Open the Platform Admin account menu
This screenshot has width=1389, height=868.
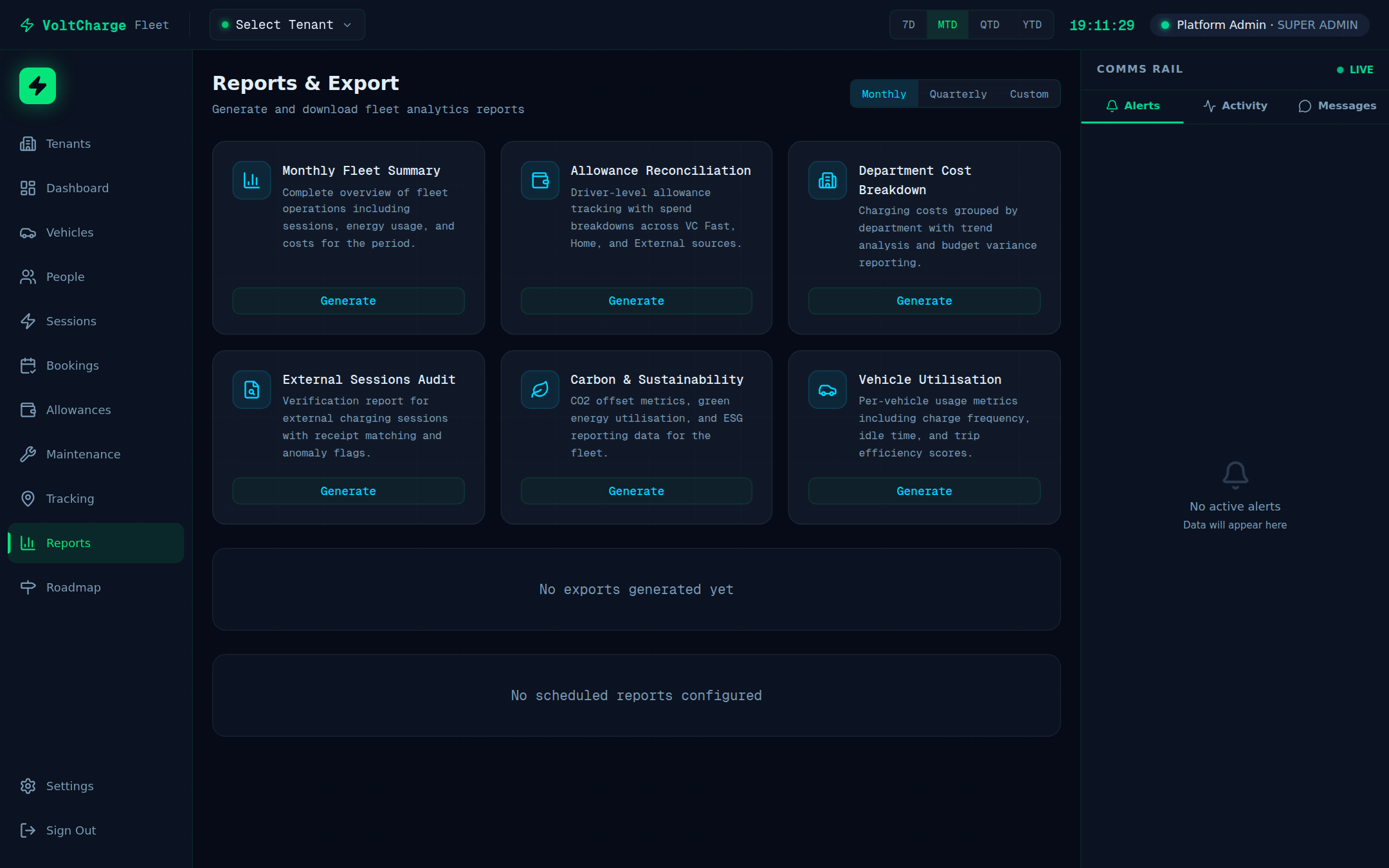pyautogui.click(x=1258, y=24)
